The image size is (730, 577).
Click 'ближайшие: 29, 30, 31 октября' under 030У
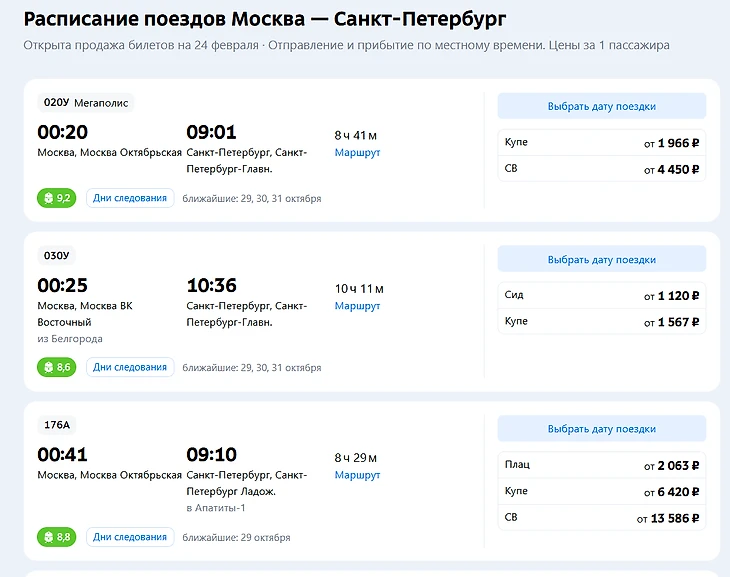tap(251, 368)
